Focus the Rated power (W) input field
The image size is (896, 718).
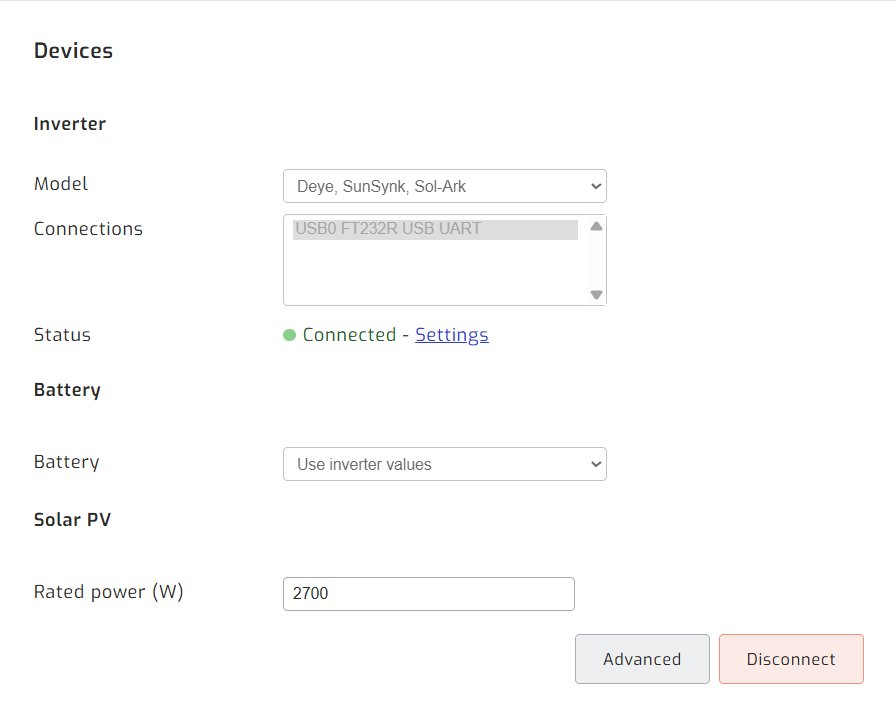[x=428, y=593]
